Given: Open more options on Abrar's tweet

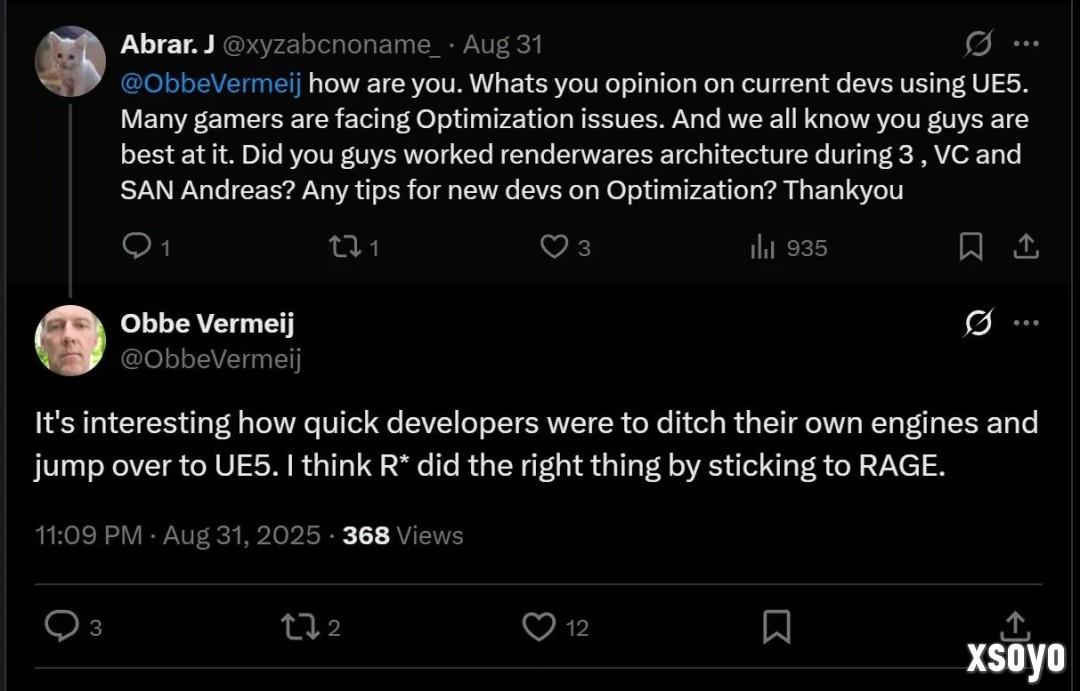Looking at the screenshot, I should click(1026, 43).
